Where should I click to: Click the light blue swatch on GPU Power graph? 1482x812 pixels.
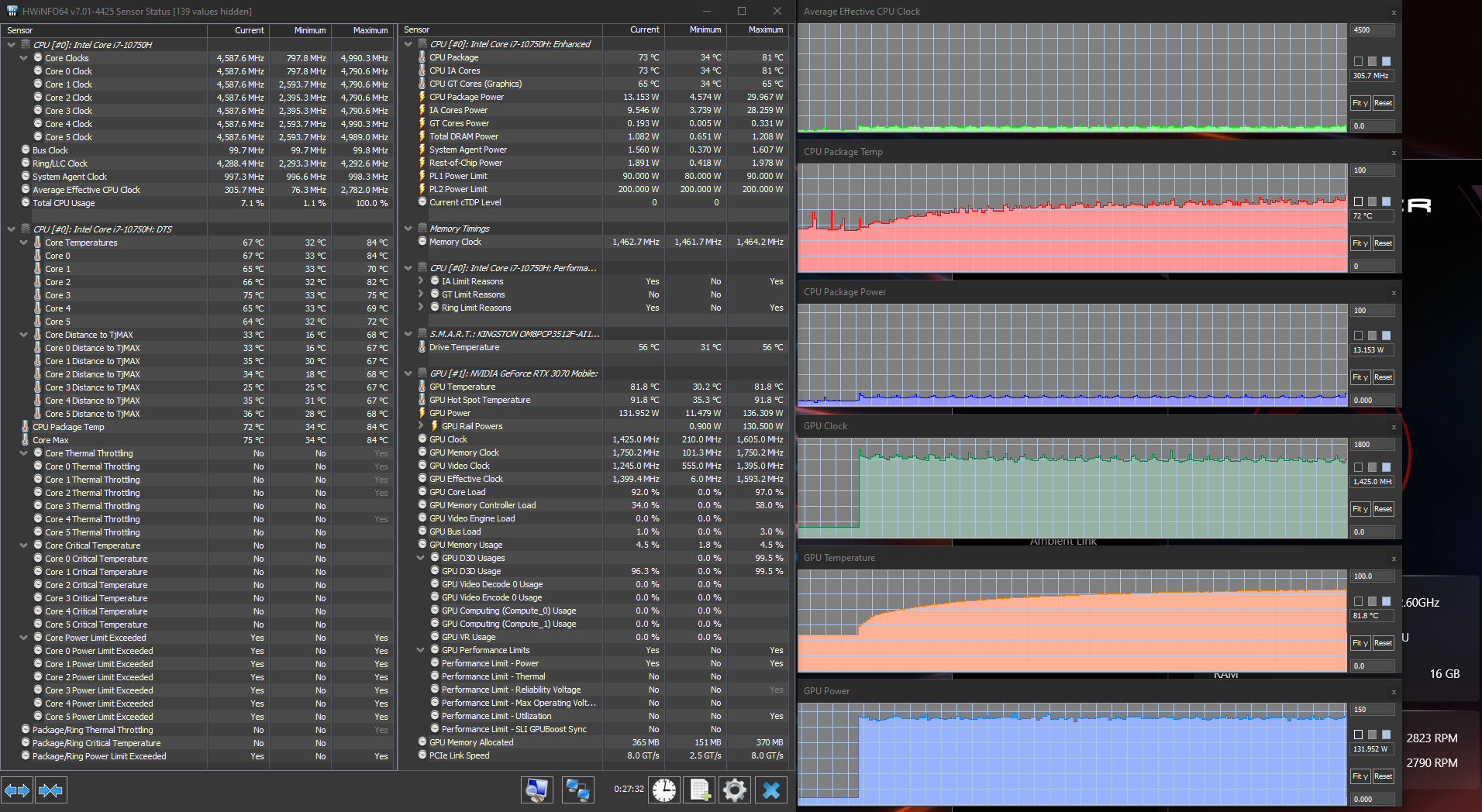pyautogui.click(x=1386, y=735)
